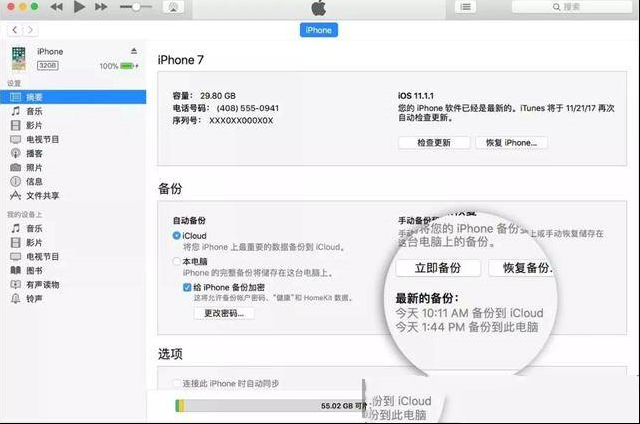This screenshot has width=640, height=424.
Task: Open 电视节目 under on-my-device section
Action: 73,256
